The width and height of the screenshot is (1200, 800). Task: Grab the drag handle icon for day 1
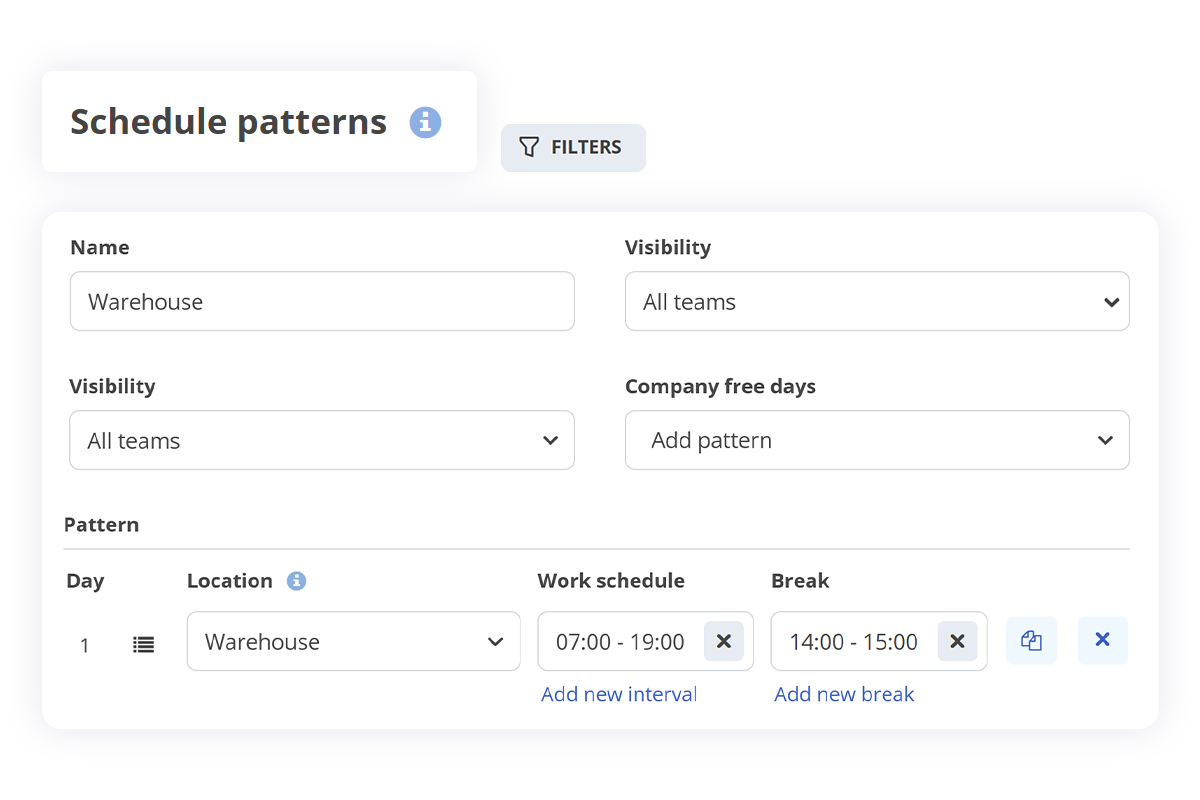coord(144,645)
